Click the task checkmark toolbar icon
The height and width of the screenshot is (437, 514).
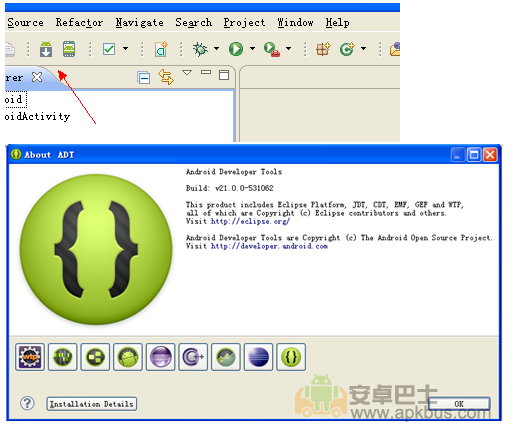click(x=109, y=49)
